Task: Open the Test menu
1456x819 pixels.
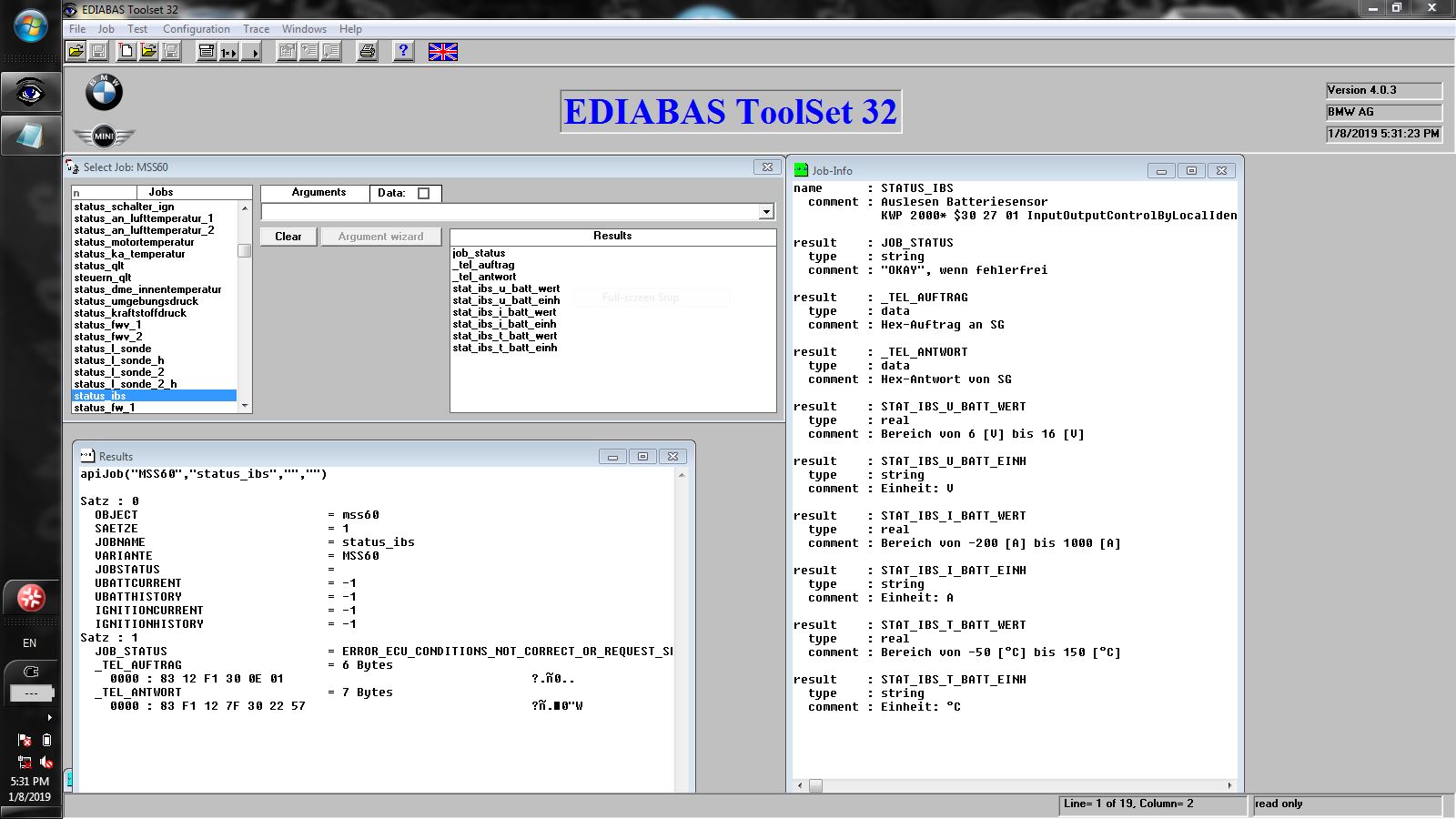Action: tap(137, 29)
